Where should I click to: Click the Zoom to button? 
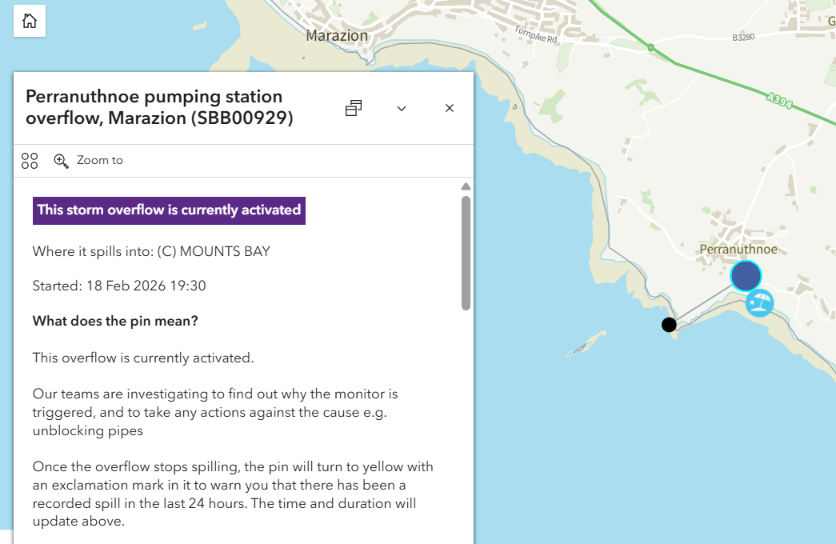pos(89,160)
